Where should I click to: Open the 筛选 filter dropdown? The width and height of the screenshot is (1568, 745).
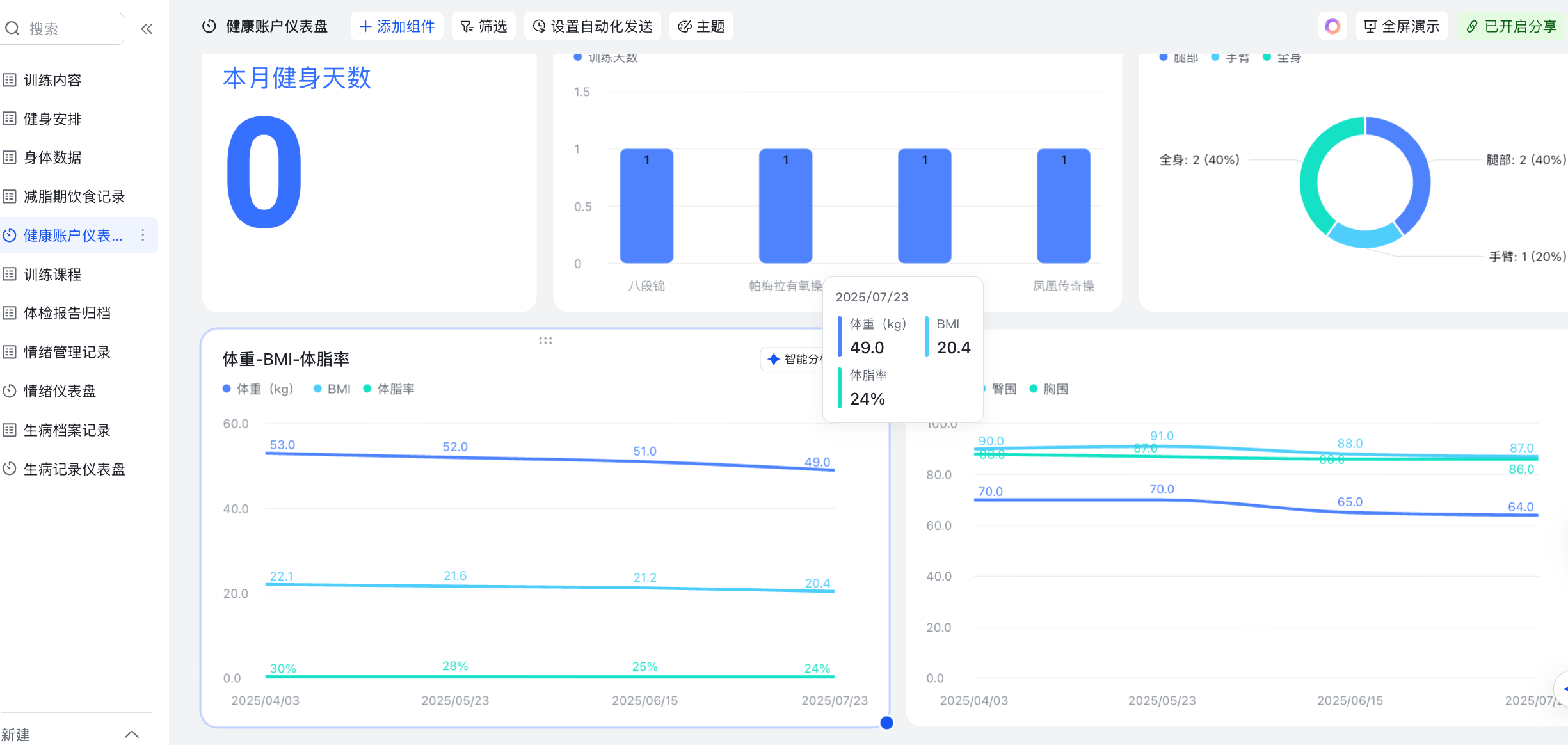pyautogui.click(x=484, y=26)
